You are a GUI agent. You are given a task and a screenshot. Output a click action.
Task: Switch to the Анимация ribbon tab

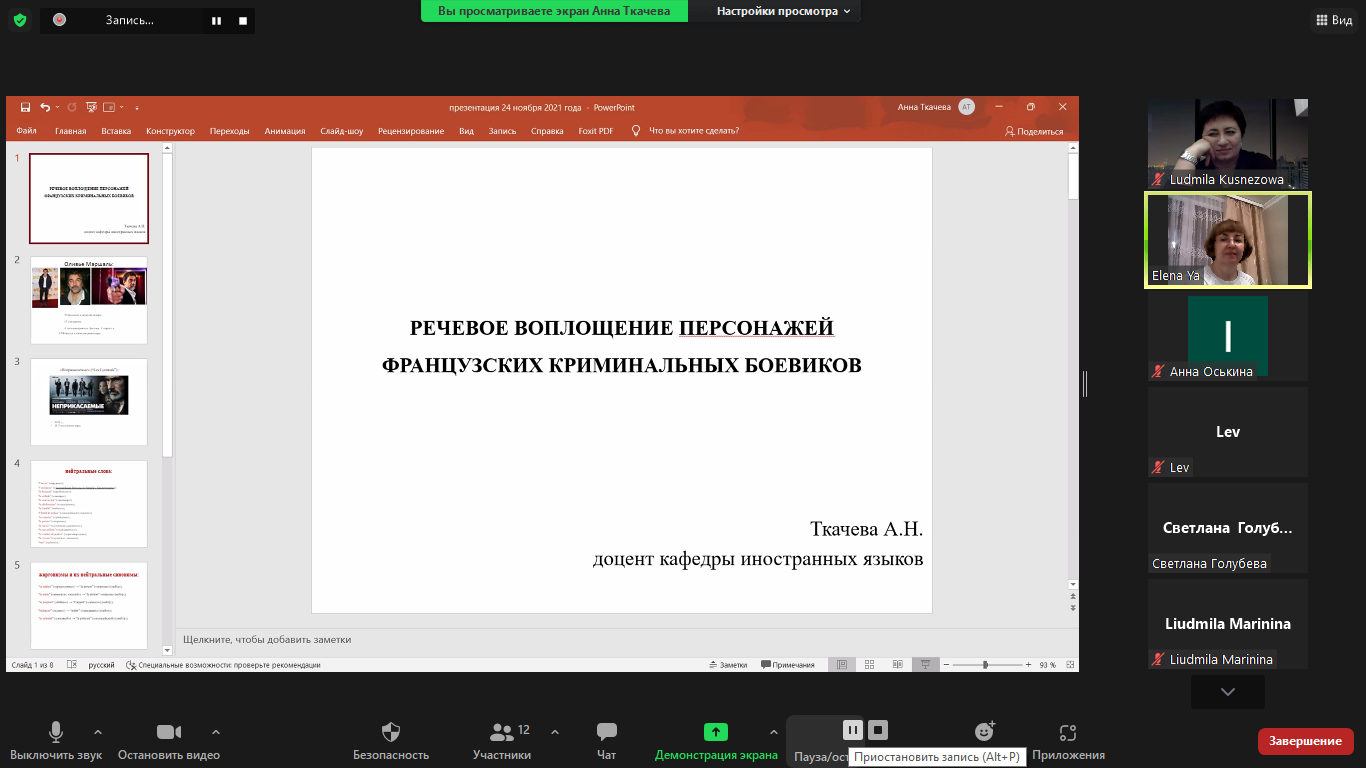[x=285, y=131]
